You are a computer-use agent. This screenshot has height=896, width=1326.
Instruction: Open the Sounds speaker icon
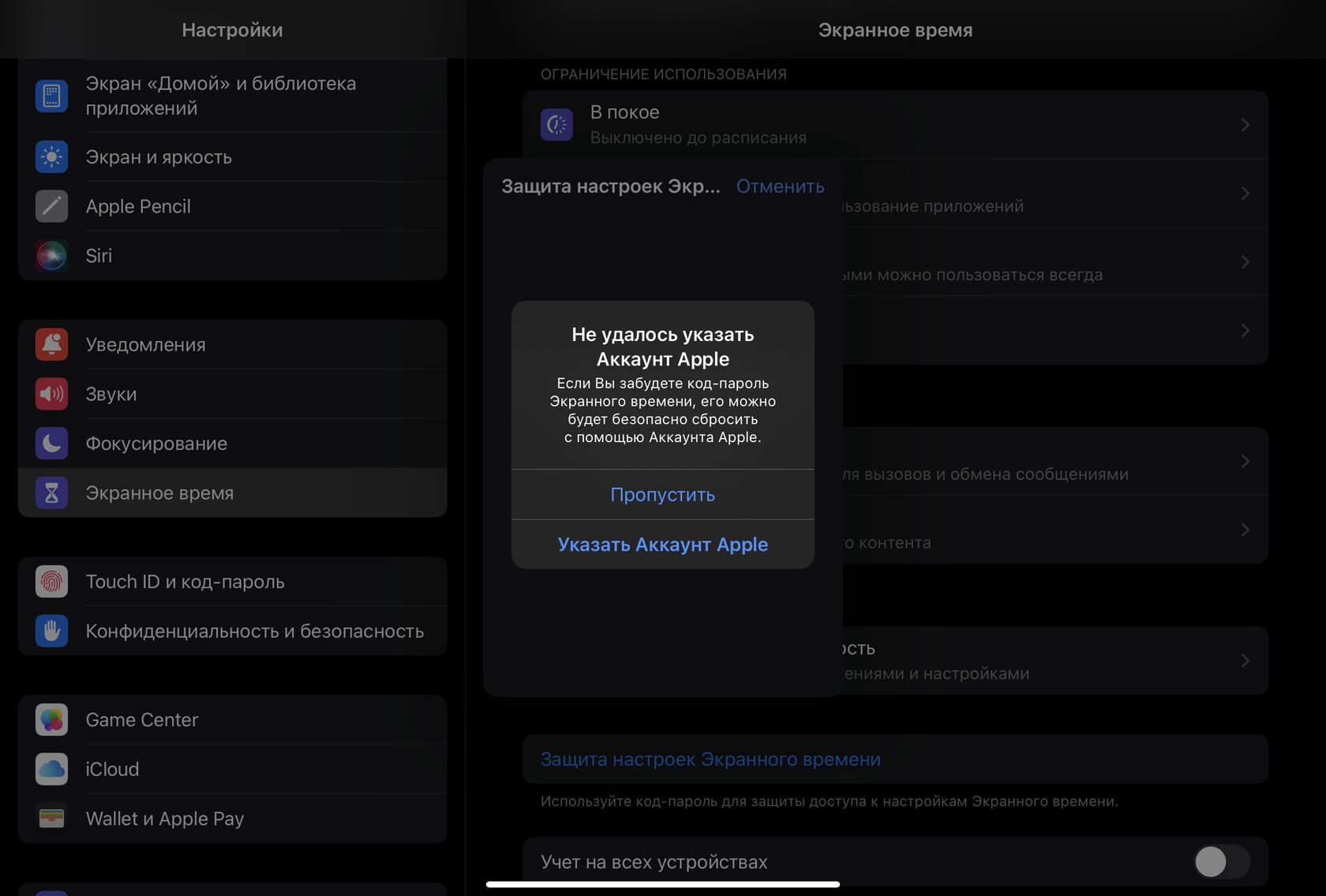coord(51,394)
